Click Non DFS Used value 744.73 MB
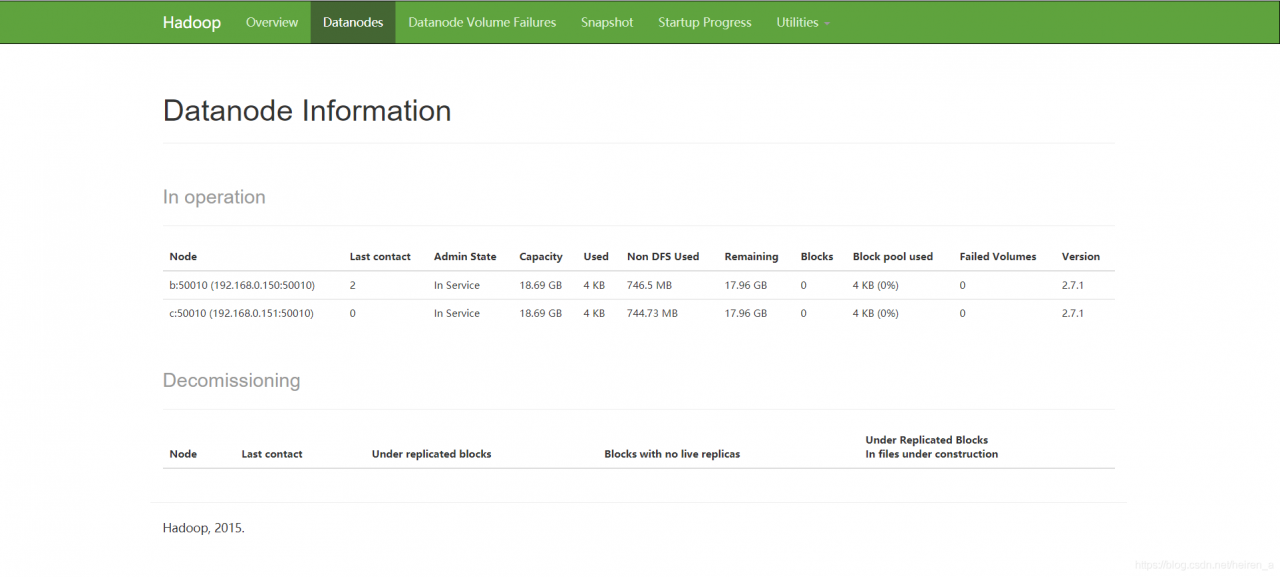 click(652, 313)
